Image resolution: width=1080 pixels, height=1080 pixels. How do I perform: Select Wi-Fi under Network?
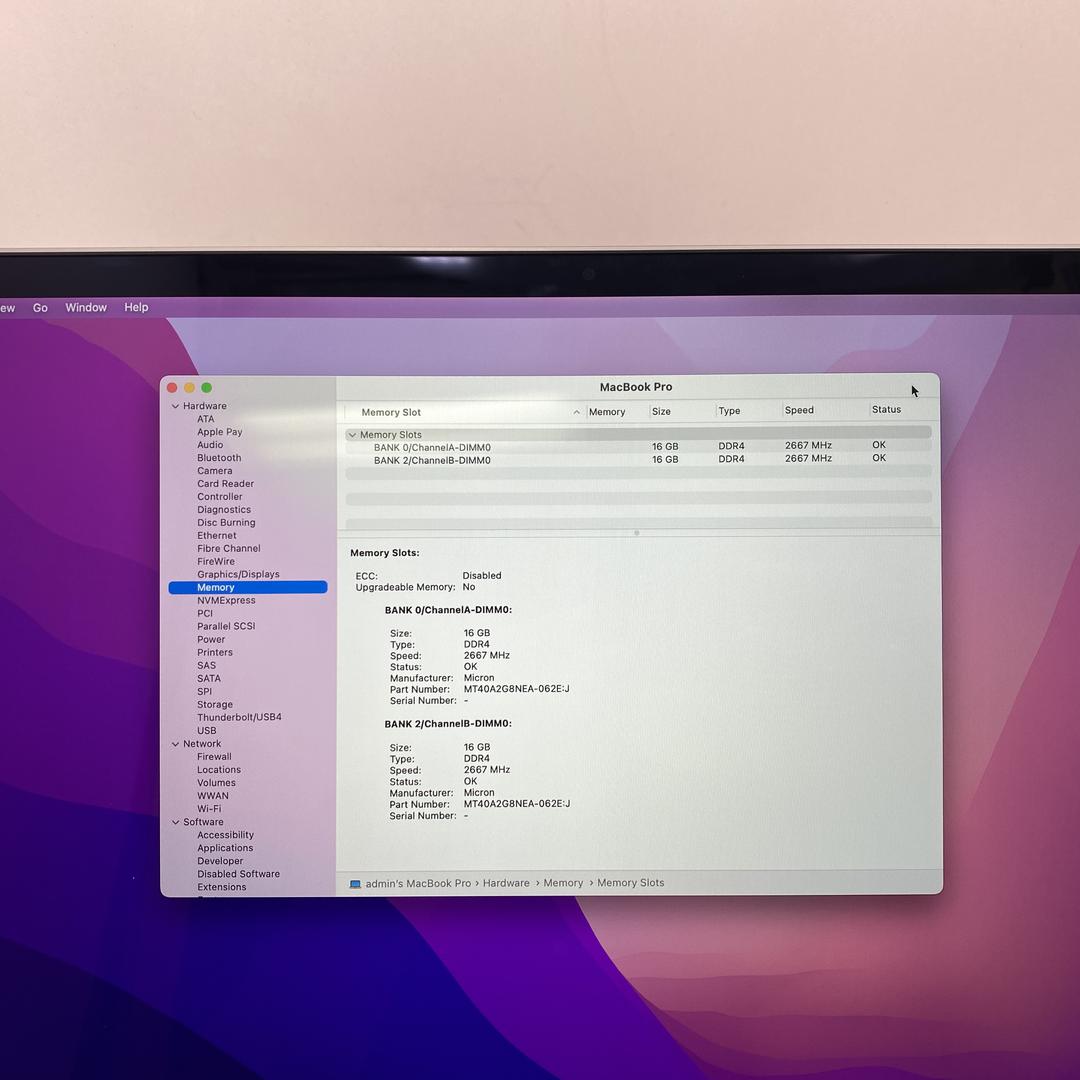[209, 809]
